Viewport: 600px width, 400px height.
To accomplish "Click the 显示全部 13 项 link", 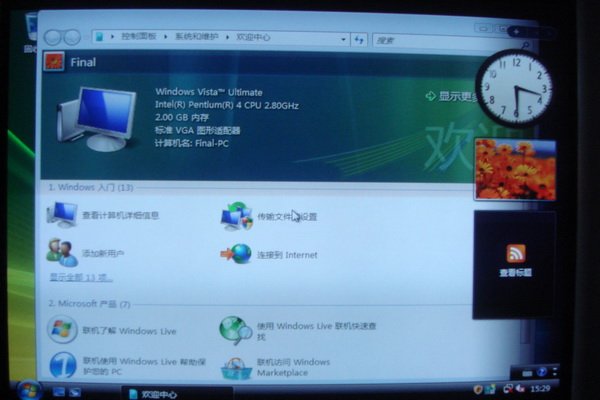I will pyautogui.click(x=81, y=277).
